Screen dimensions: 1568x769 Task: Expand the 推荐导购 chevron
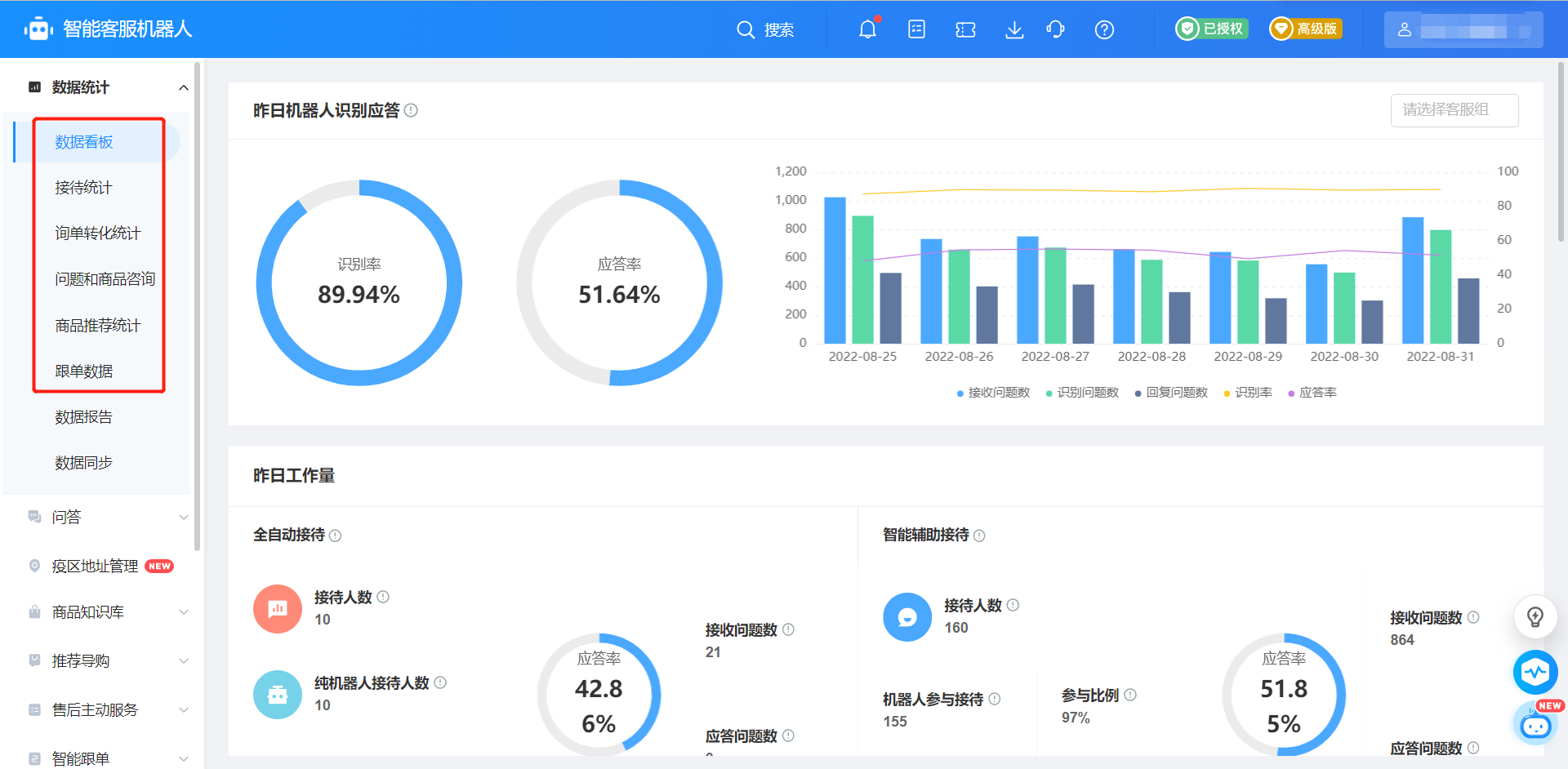tap(184, 660)
